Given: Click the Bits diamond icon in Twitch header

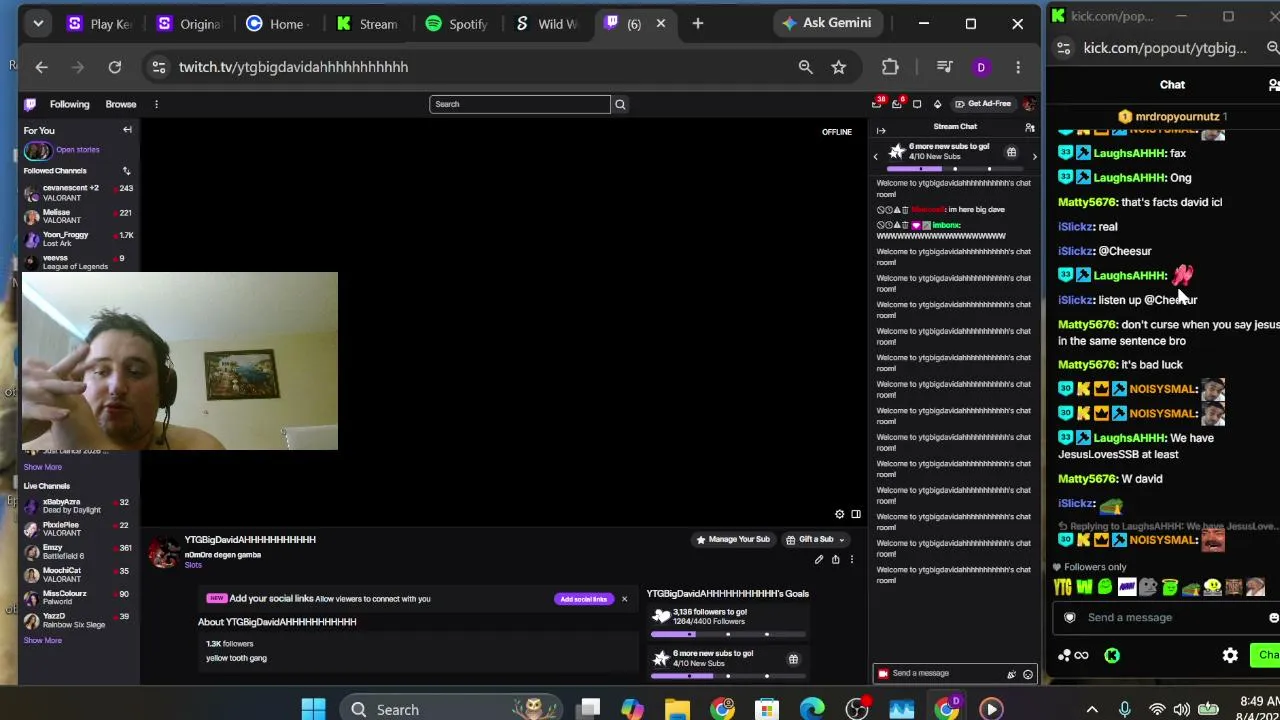Looking at the screenshot, I should pyautogui.click(x=937, y=104).
